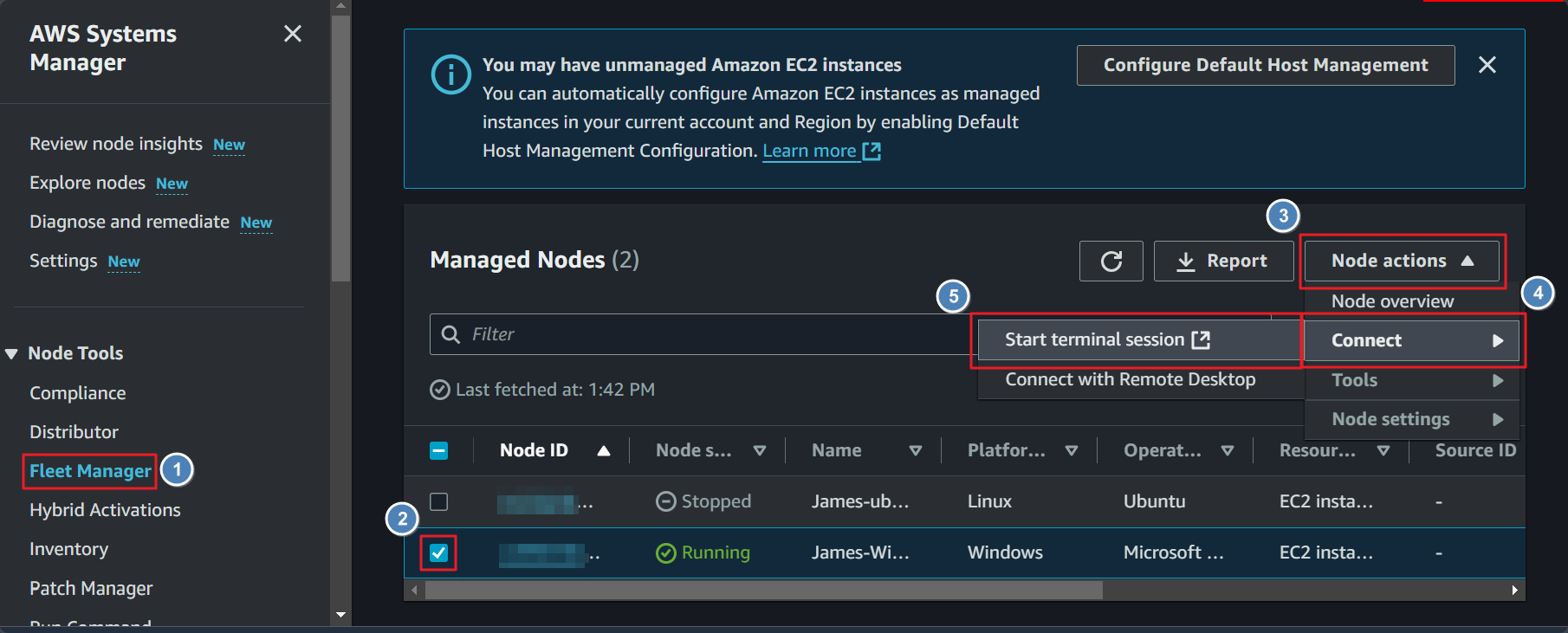Open Diagnose and remediate
This screenshot has height=633, width=1568.
(129, 222)
